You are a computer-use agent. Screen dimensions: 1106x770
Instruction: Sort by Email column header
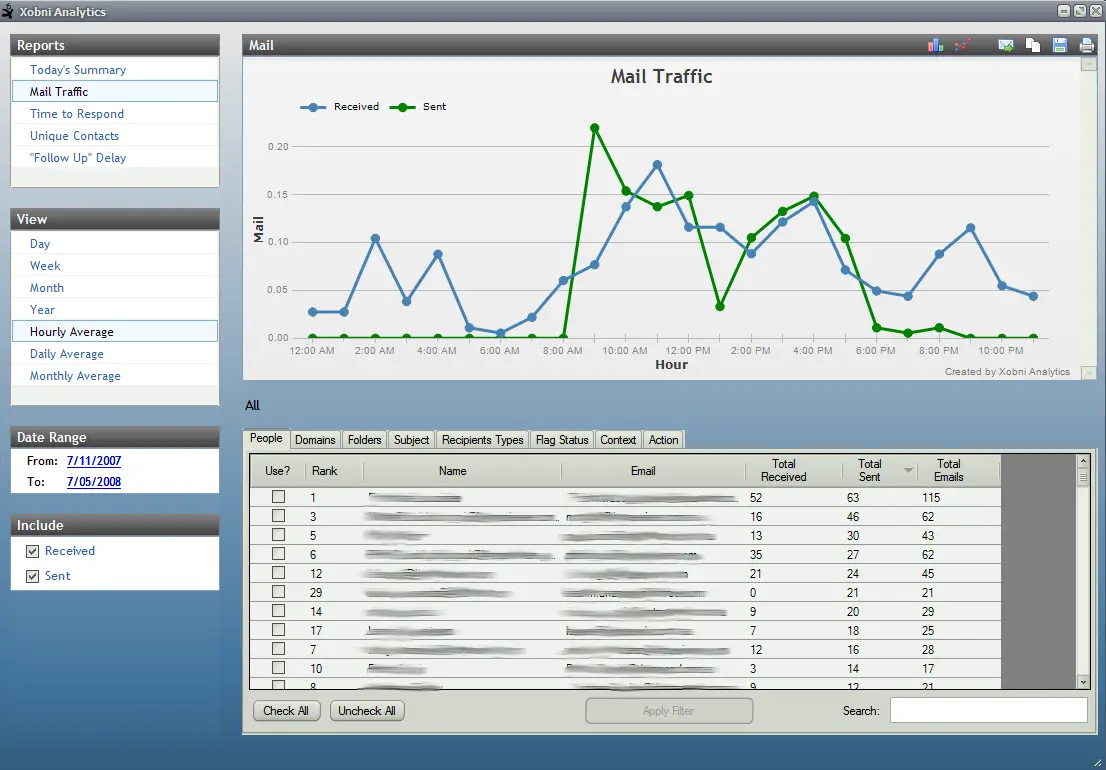[x=653, y=470]
